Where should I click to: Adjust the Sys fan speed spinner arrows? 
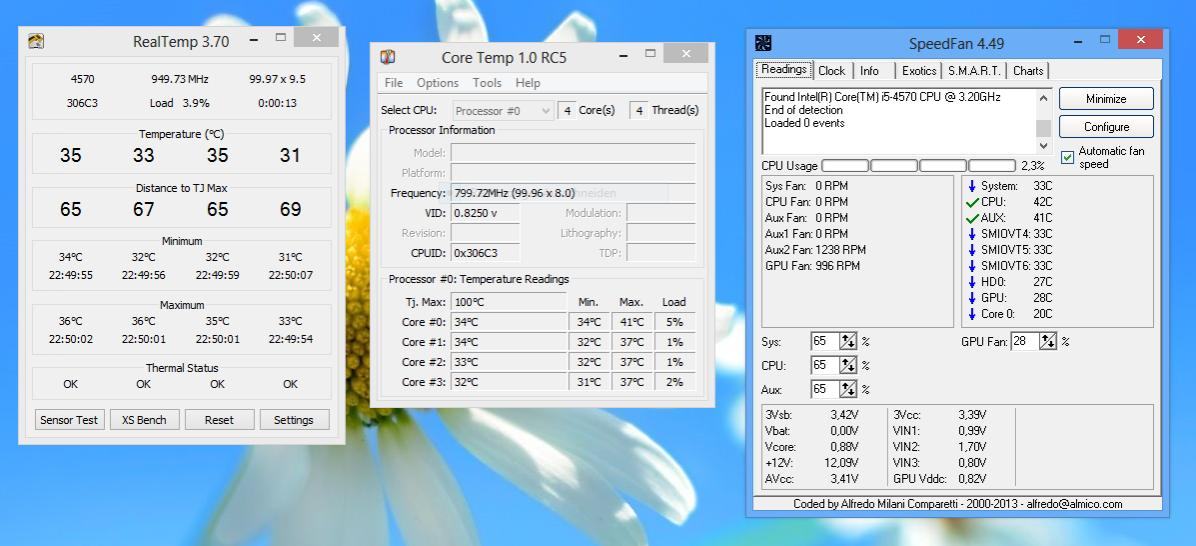click(848, 342)
